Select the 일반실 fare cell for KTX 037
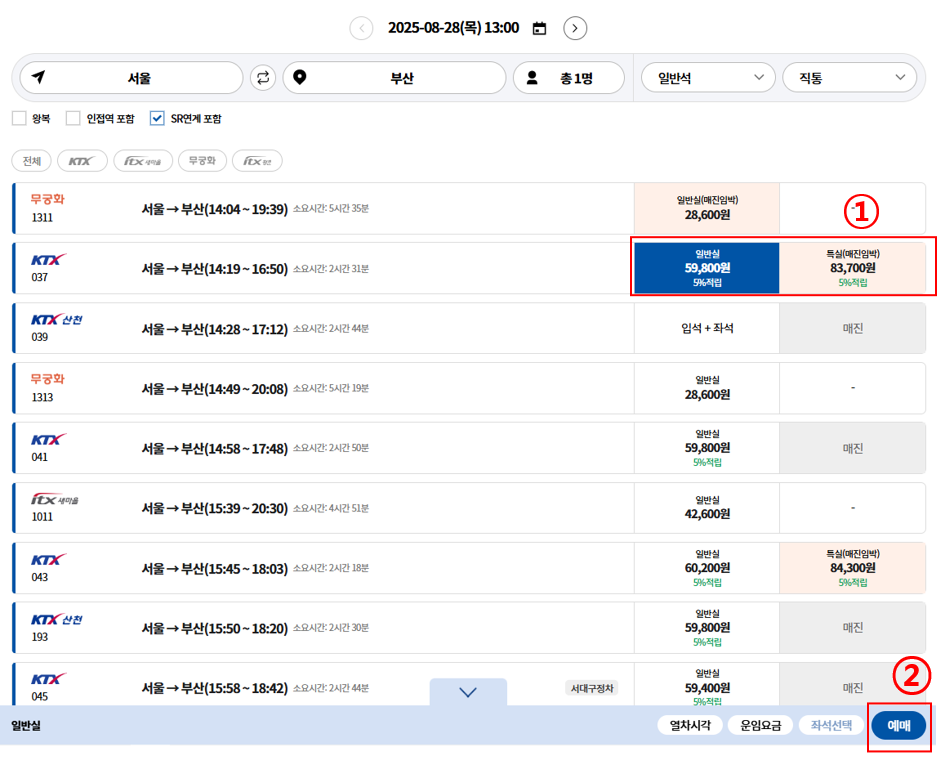The height and width of the screenshot is (762, 945). pos(706,268)
